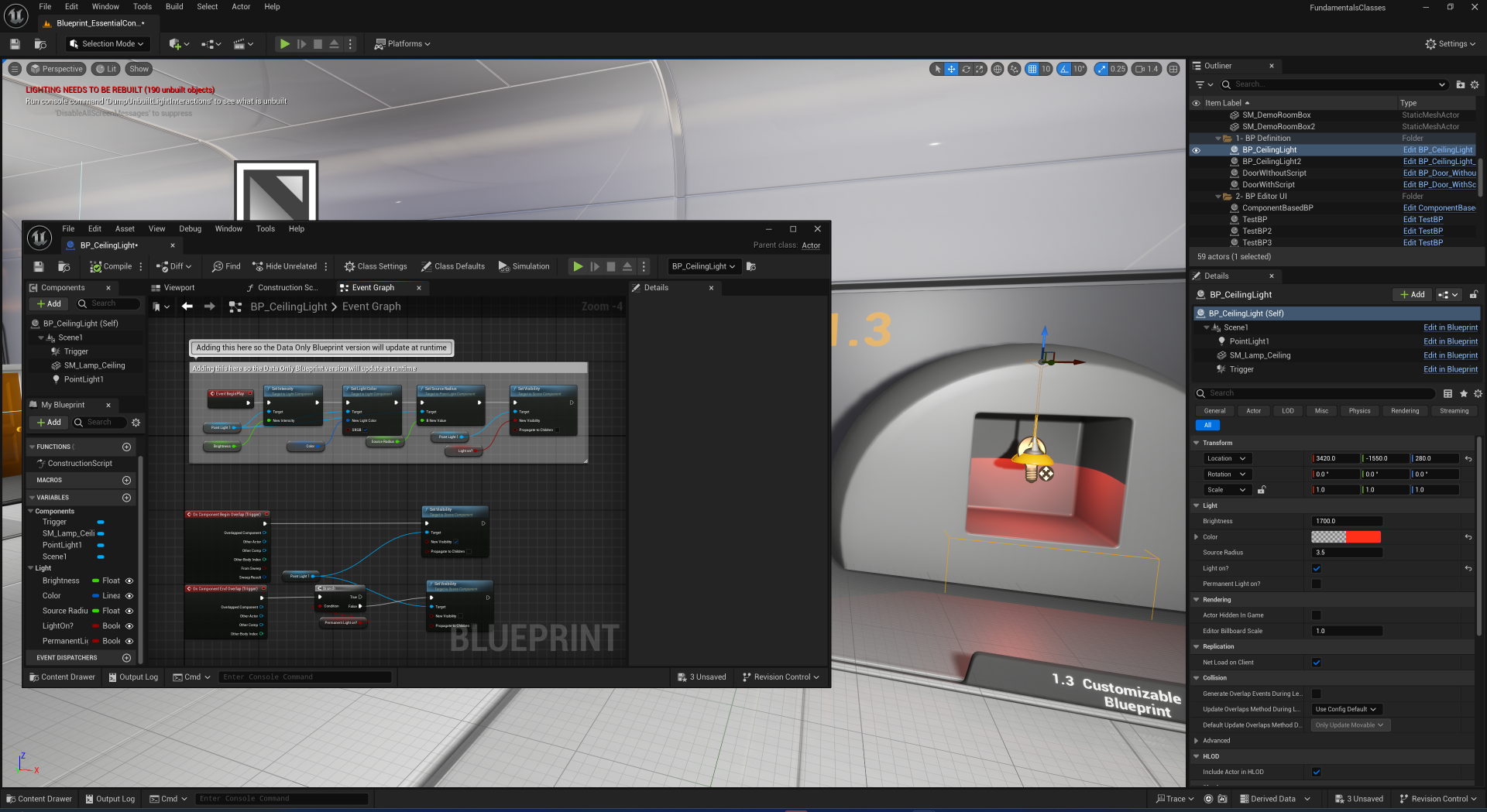Toggle the Brightness variable eye visibility
Image resolution: width=1487 pixels, height=812 pixels.
tap(129, 581)
